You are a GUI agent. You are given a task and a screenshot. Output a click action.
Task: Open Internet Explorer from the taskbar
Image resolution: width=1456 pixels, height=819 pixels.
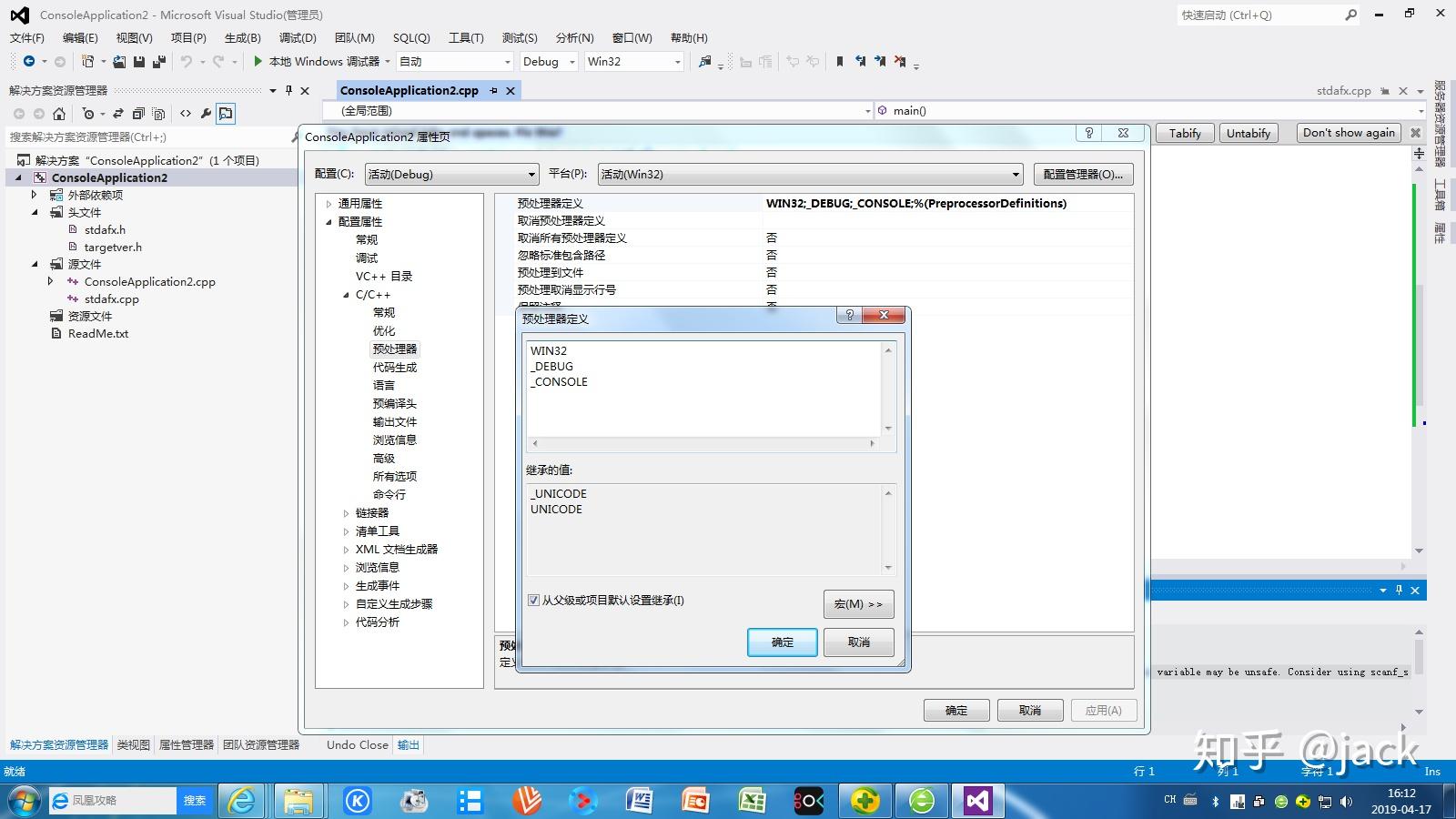(x=241, y=801)
